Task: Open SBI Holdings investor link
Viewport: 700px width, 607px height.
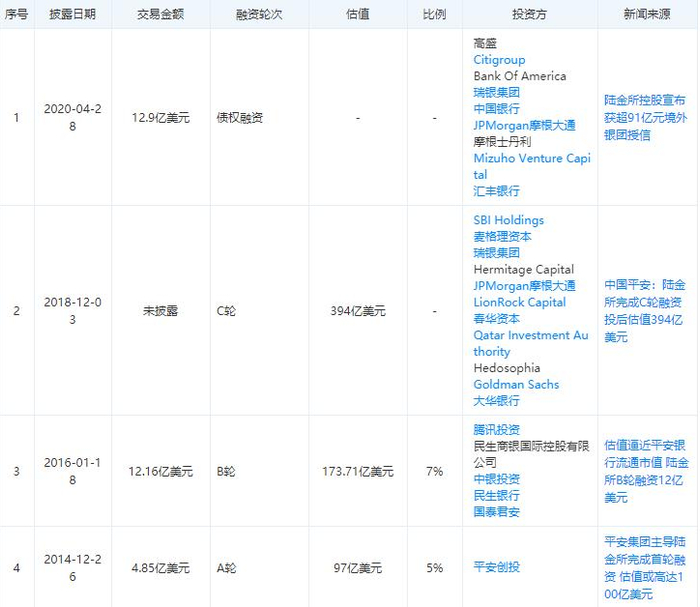Action: click(508, 220)
